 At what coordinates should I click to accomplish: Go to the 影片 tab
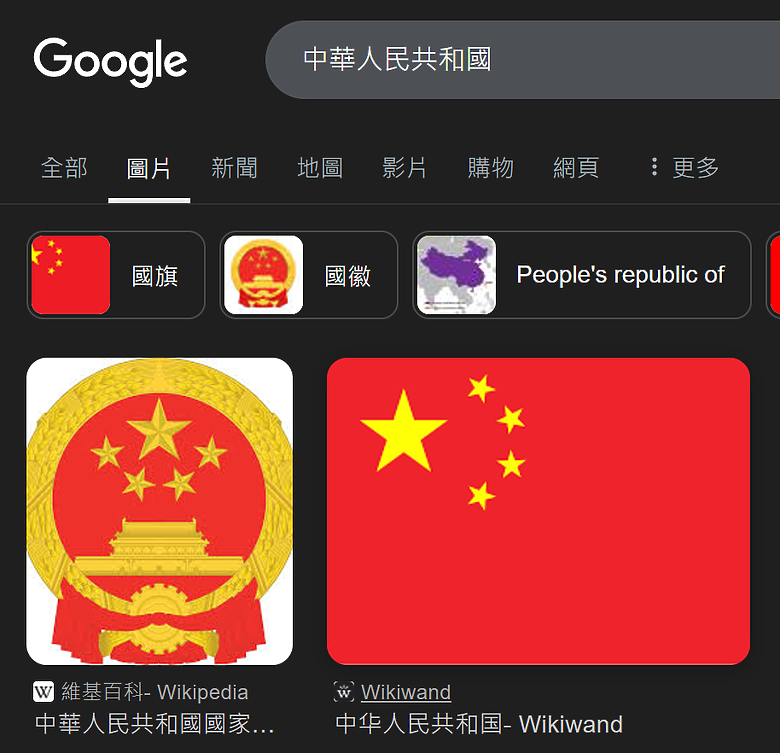[x=405, y=168]
